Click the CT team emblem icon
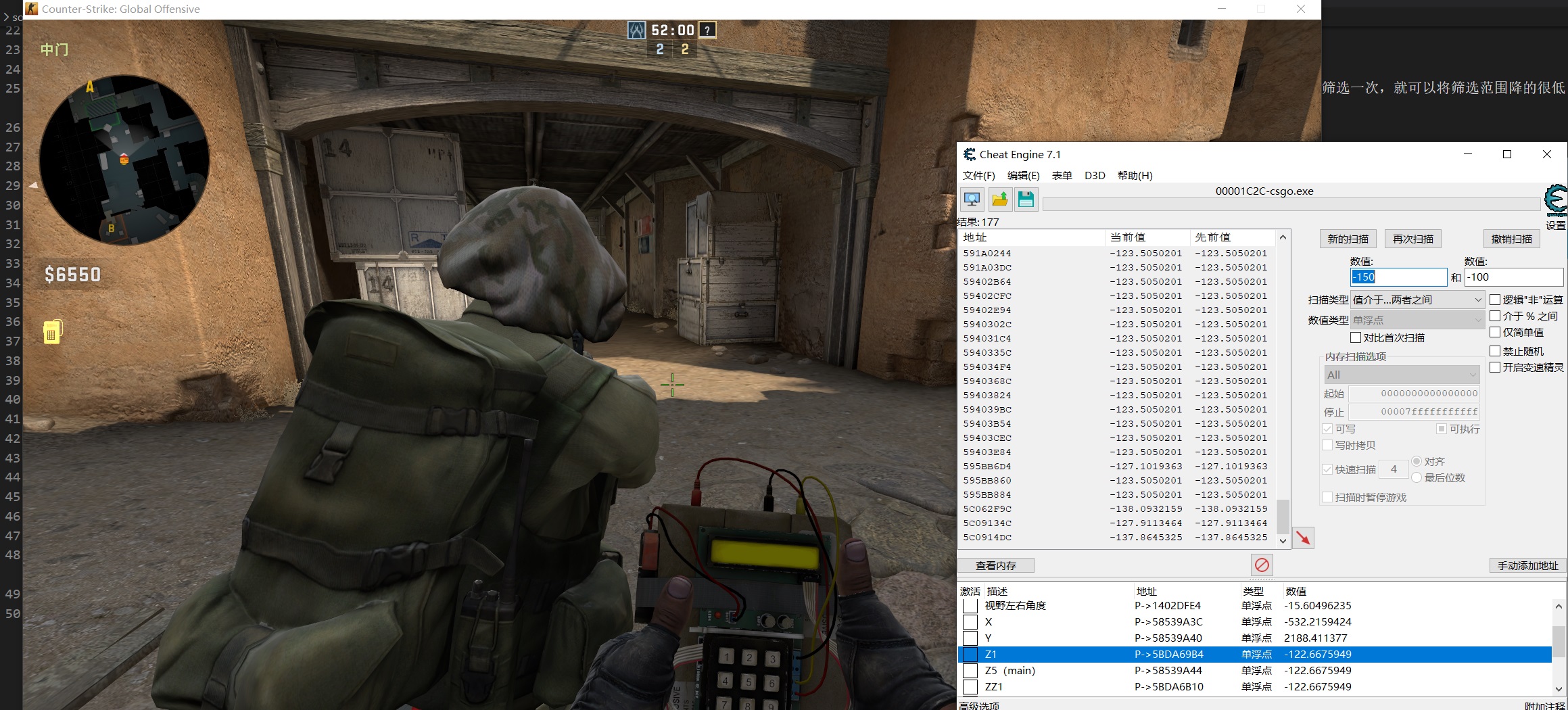 636,30
